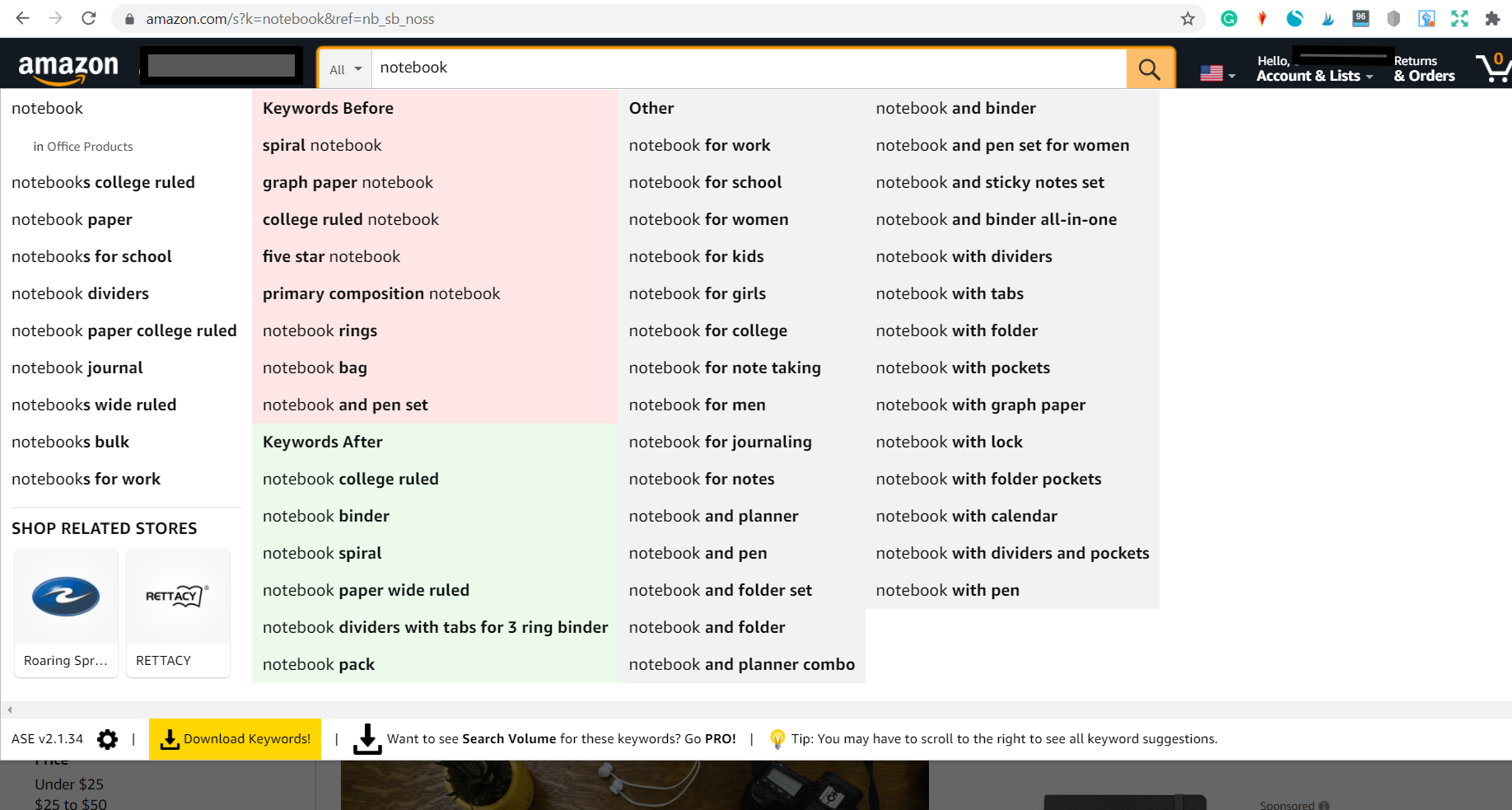Screen dimensions: 1512x810
Task: Click the Search Volume download icon
Action: 367,739
